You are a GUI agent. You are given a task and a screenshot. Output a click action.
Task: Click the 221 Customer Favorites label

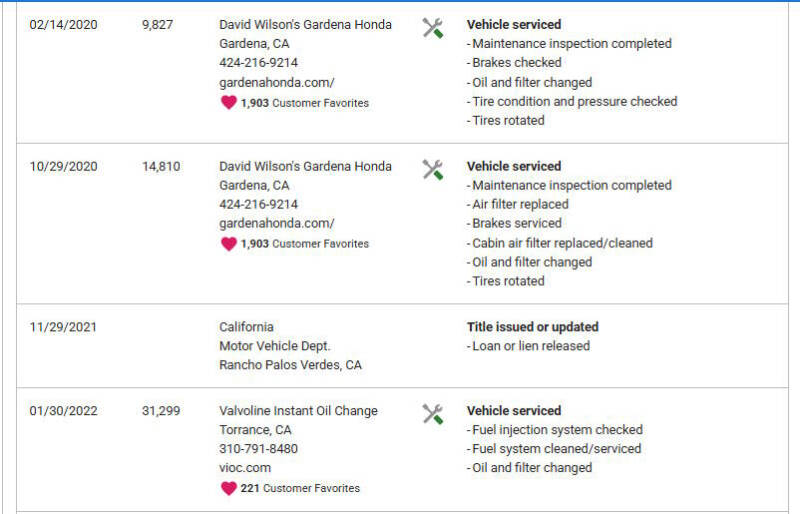tap(300, 488)
